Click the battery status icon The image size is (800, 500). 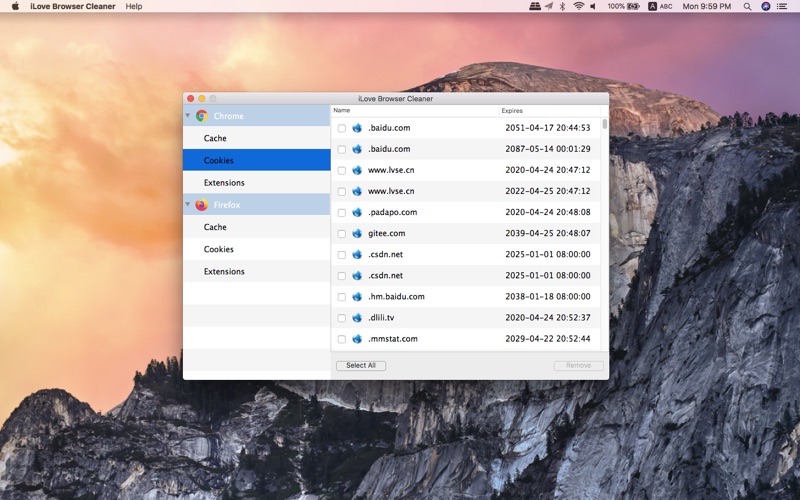[634, 6]
